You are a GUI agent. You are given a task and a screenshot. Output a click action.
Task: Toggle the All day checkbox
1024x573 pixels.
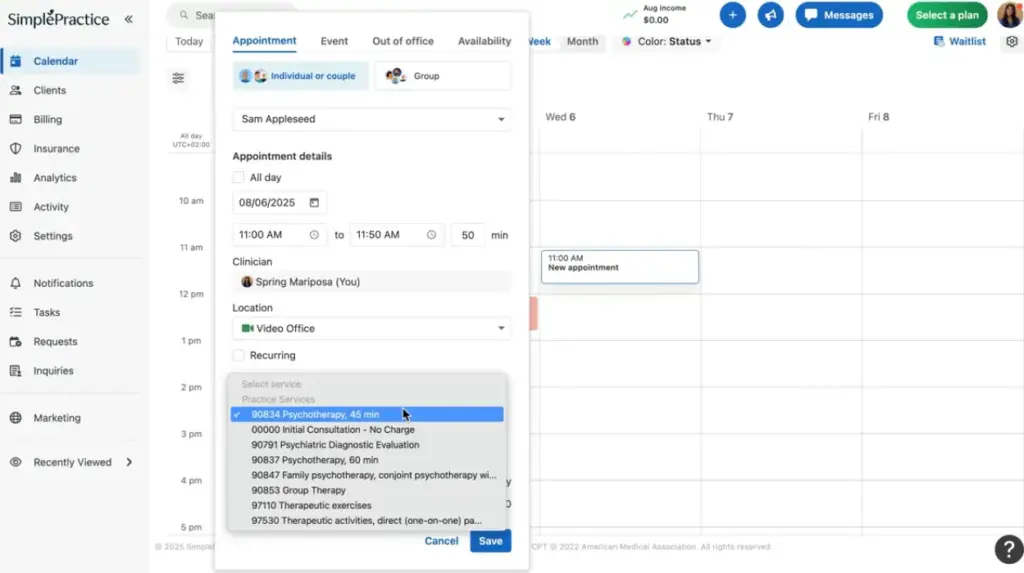click(238, 177)
